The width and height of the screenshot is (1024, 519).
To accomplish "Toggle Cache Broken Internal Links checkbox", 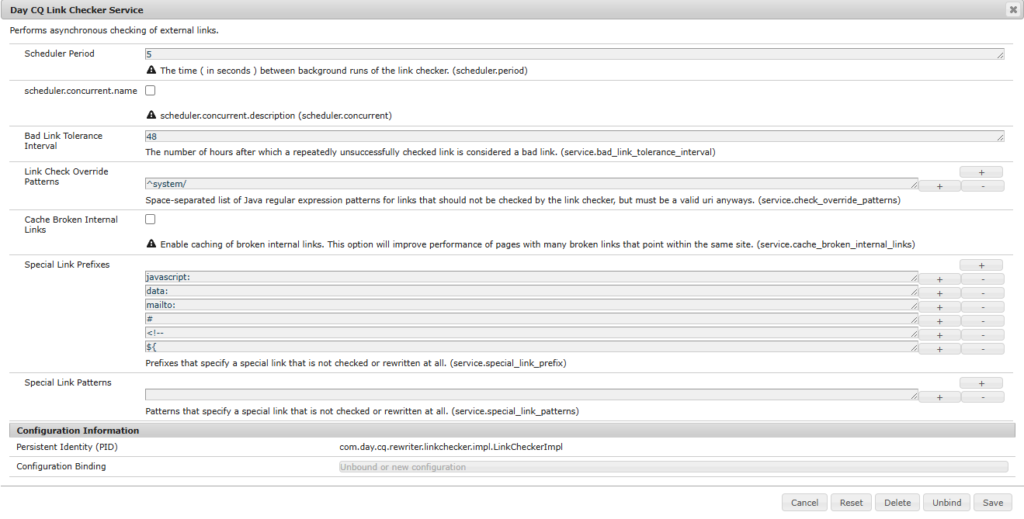I will [150, 219].
